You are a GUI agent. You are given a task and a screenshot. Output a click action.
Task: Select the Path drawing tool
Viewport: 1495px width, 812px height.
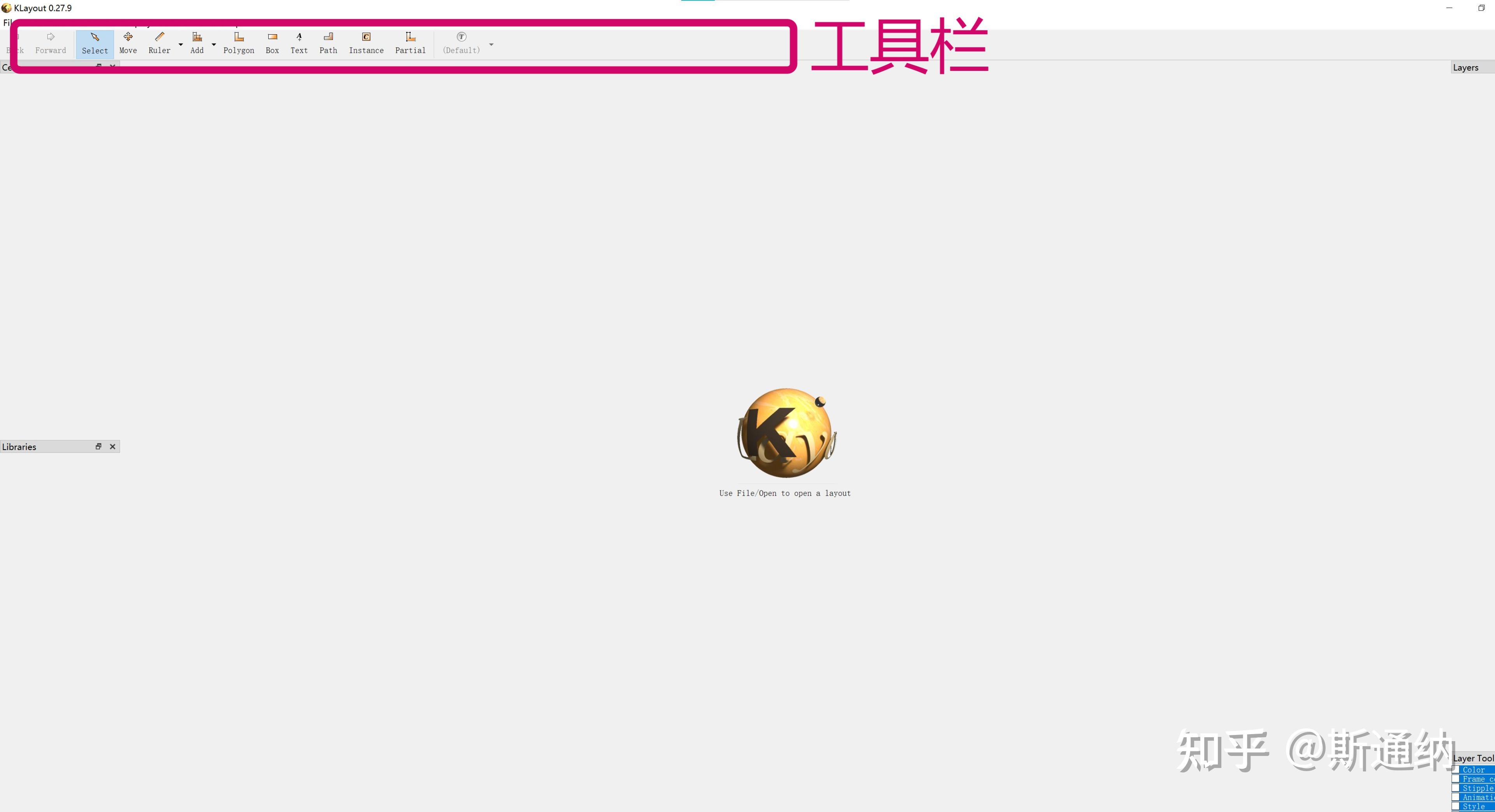328,43
